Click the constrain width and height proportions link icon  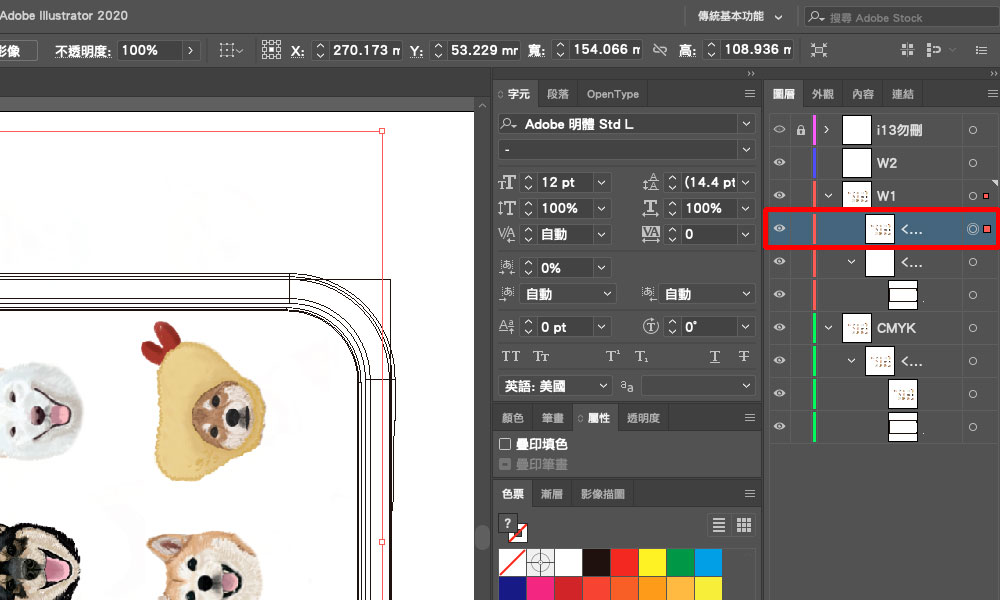coord(659,50)
